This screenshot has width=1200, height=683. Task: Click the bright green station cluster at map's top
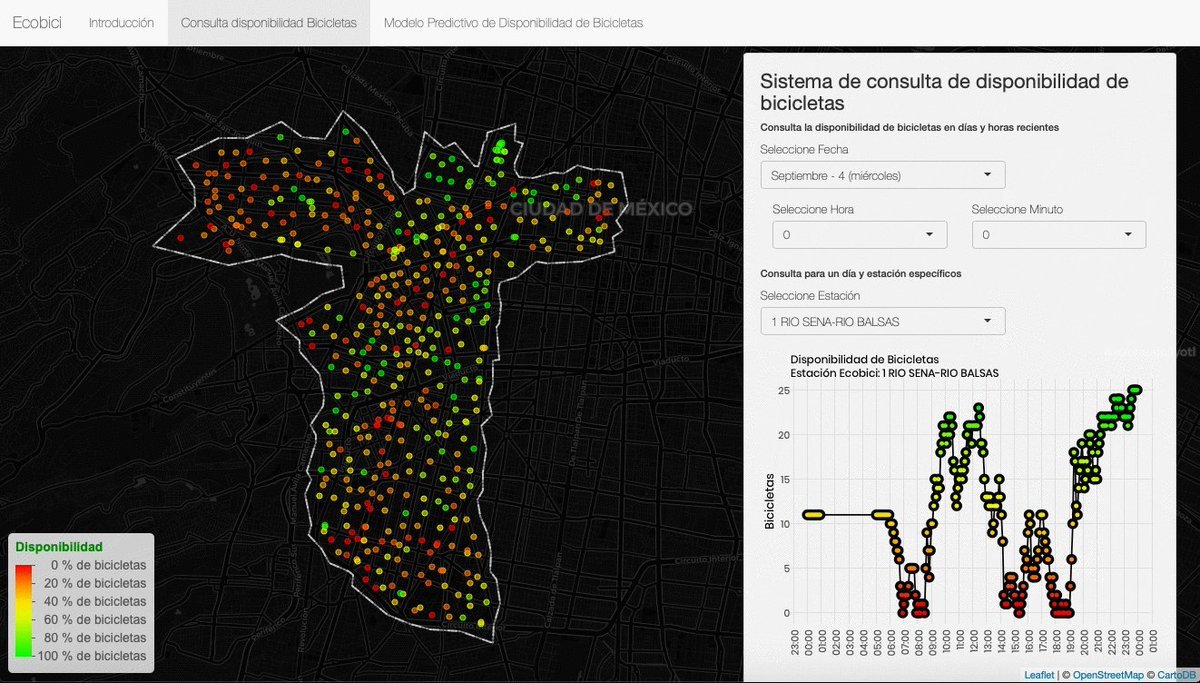tap(500, 148)
